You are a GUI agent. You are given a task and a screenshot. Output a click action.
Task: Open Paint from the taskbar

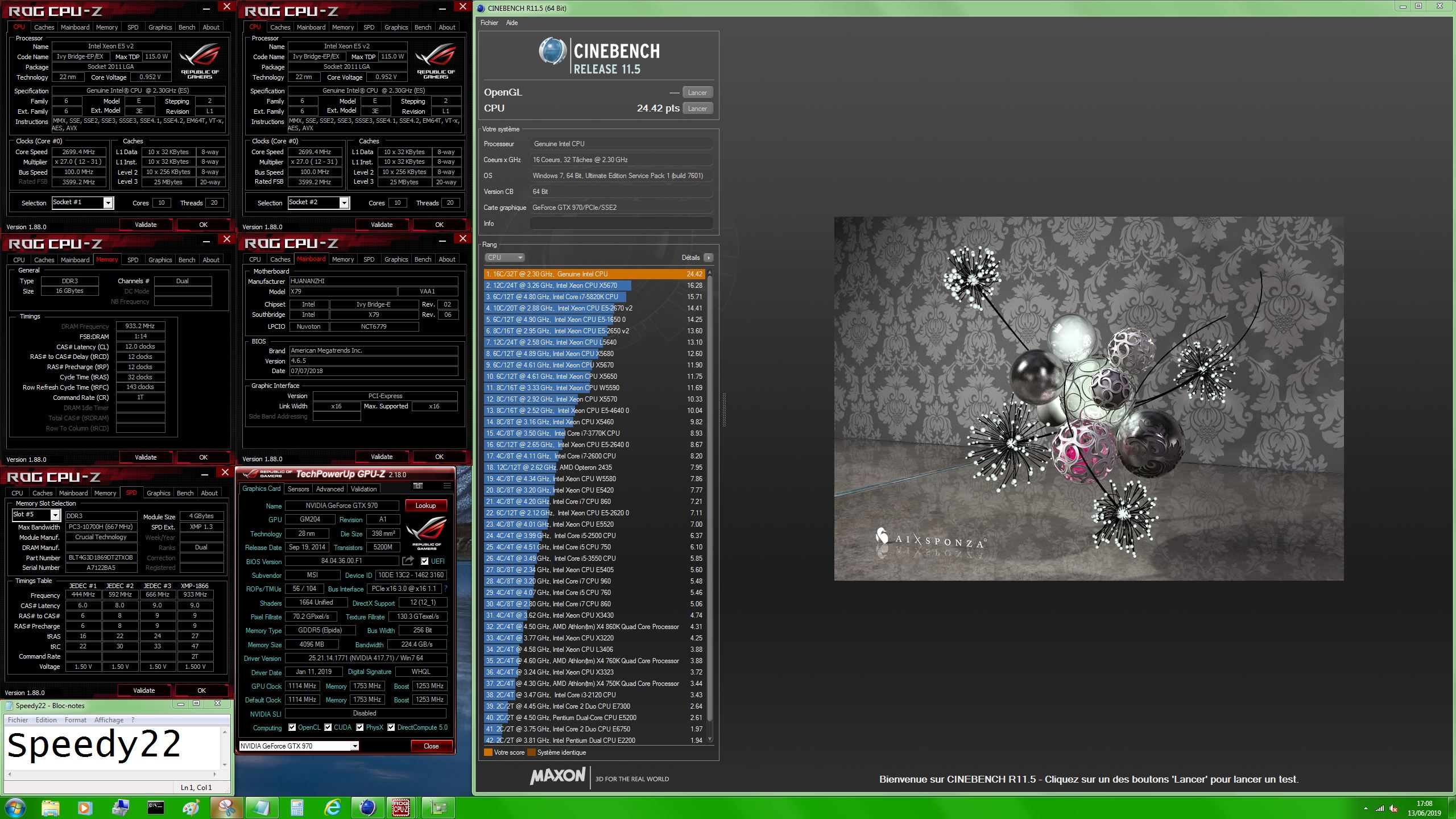point(191,808)
